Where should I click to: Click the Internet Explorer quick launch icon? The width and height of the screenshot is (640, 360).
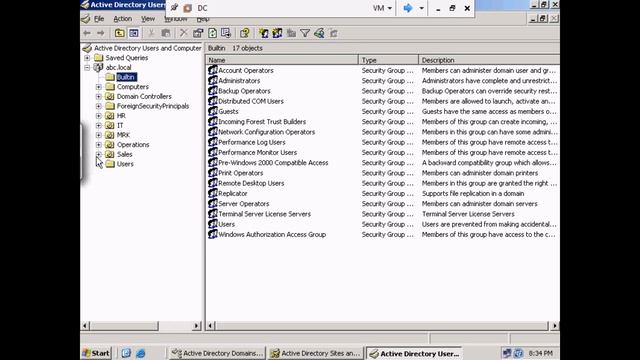(141, 353)
